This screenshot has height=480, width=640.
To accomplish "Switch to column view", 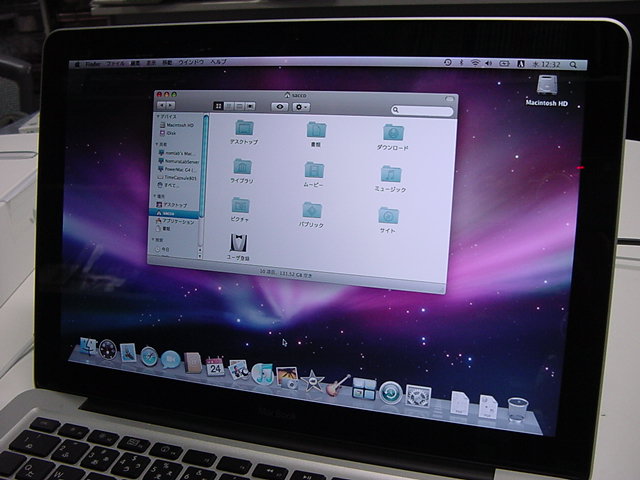I will click(x=240, y=107).
